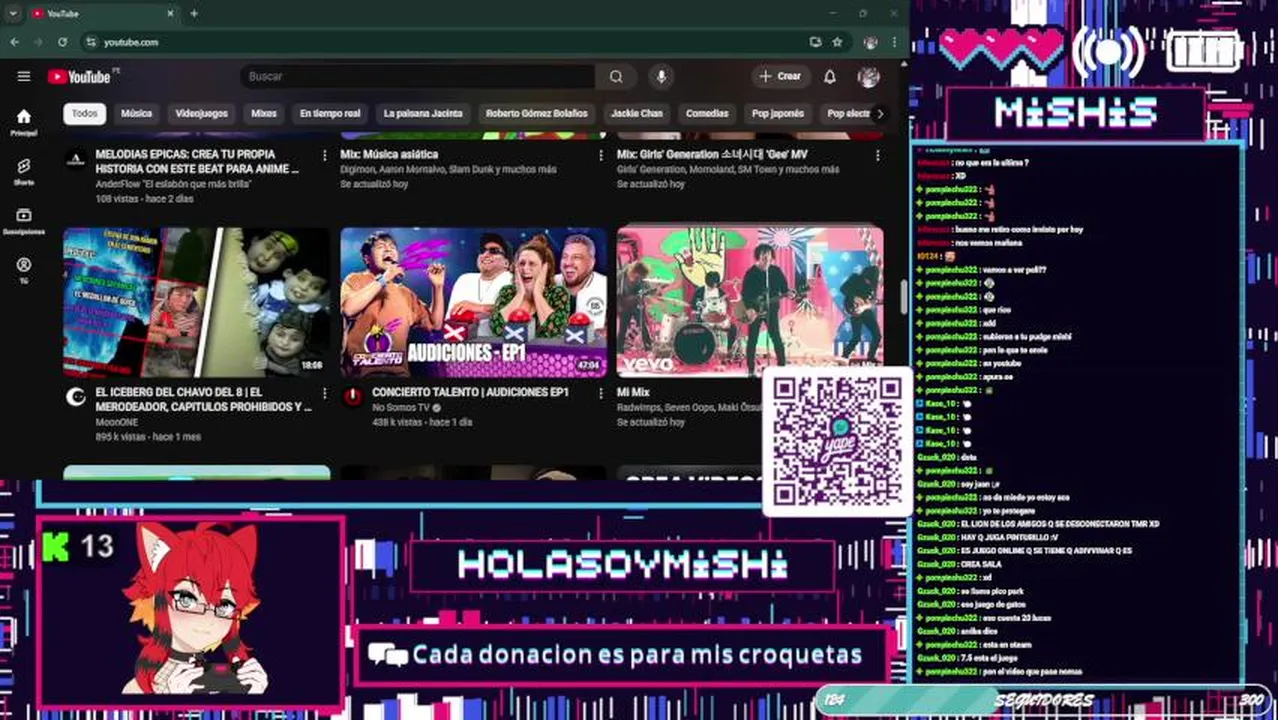Click into the Buscar search field
The height and width of the screenshot is (720, 1278).
coord(418,76)
